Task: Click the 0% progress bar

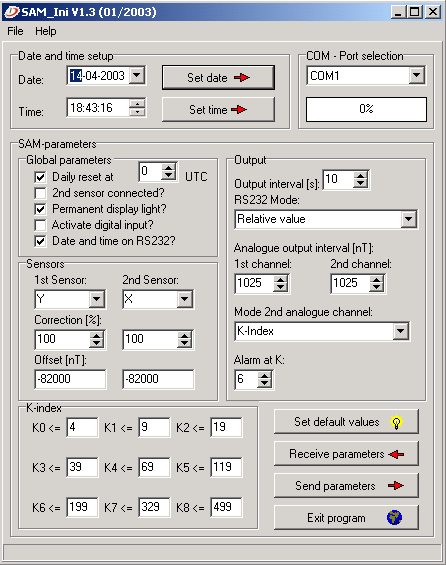Action: click(366, 109)
